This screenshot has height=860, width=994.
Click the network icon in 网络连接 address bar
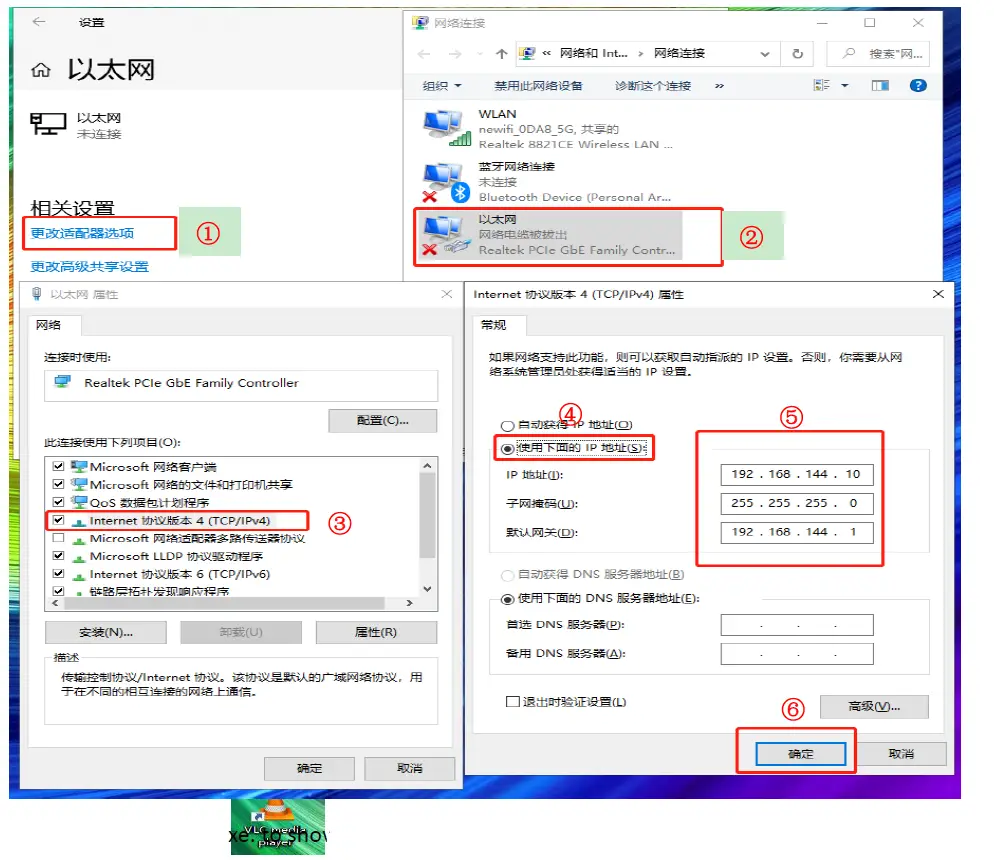click(x=527, y=53)
